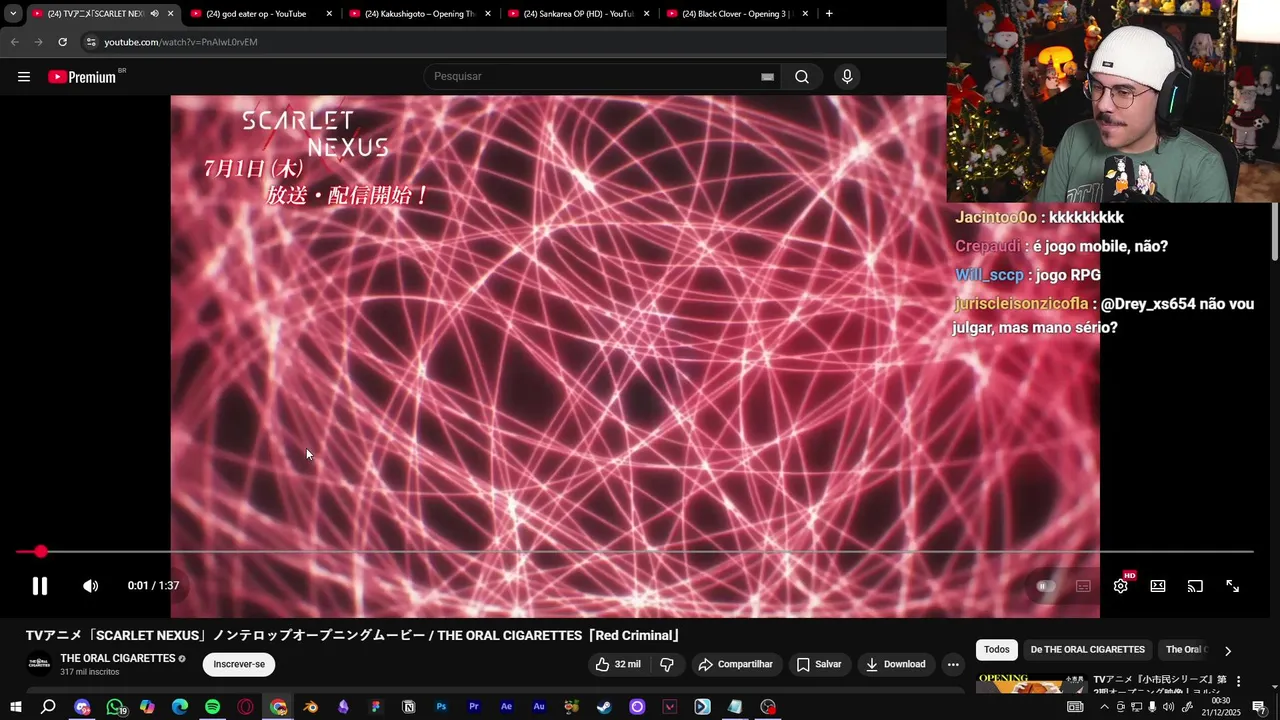Pause the video with the pause button
1280x720 pixels.
coord(40,586)
